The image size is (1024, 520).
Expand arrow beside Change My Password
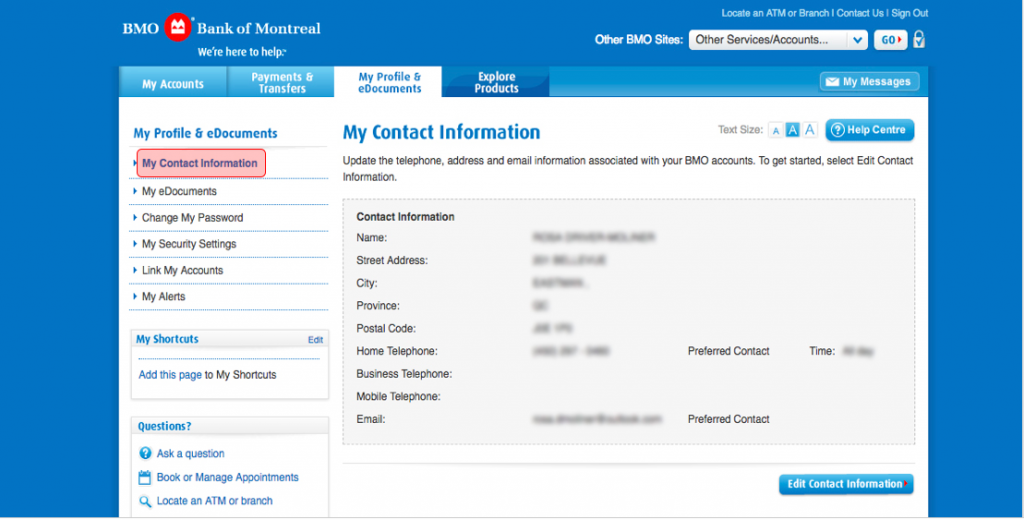coord(135,218)
